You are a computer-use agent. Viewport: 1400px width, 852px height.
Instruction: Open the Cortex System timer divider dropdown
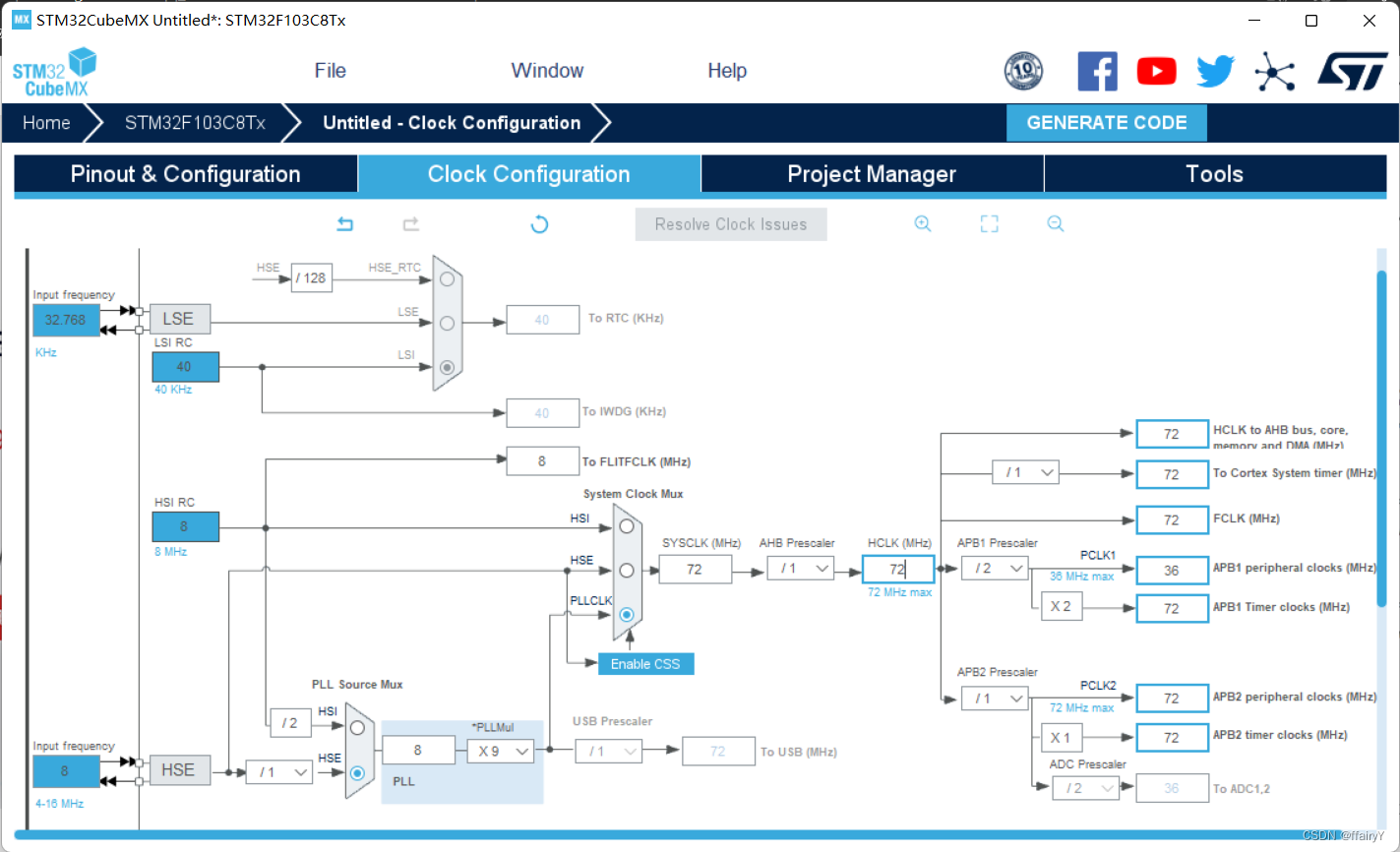1025,473
